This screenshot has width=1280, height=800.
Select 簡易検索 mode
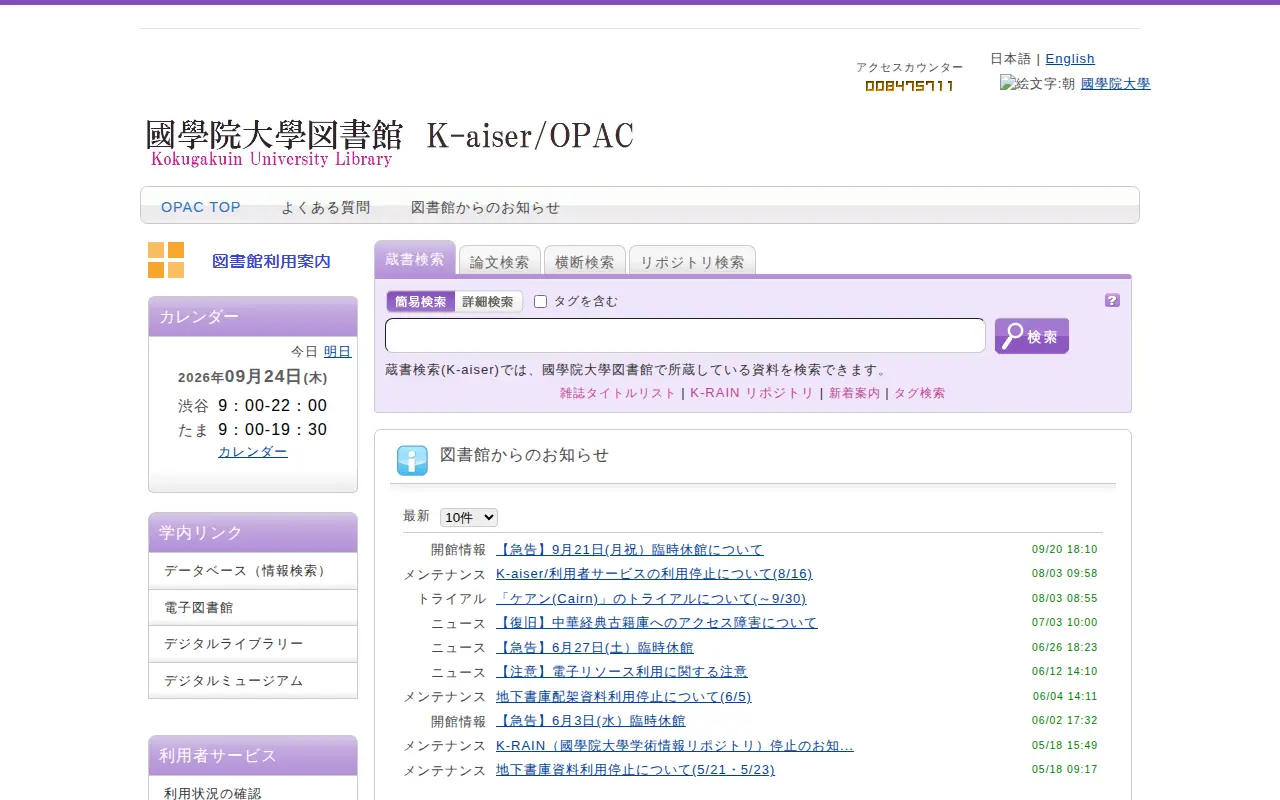tap(421, 302)
